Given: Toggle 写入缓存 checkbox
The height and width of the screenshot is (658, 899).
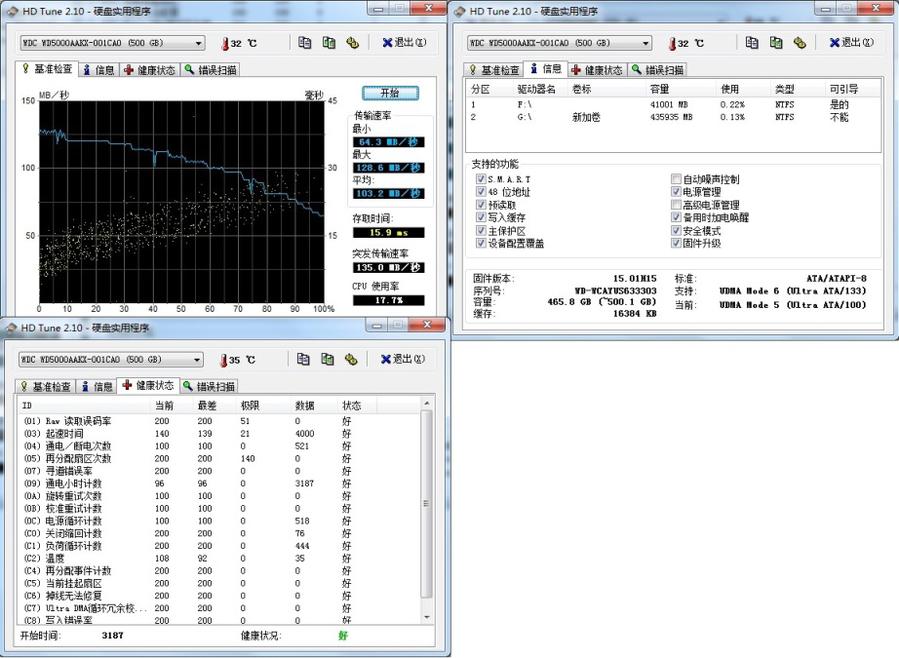Looking at the screenshot, I should (x=481, y=217).
